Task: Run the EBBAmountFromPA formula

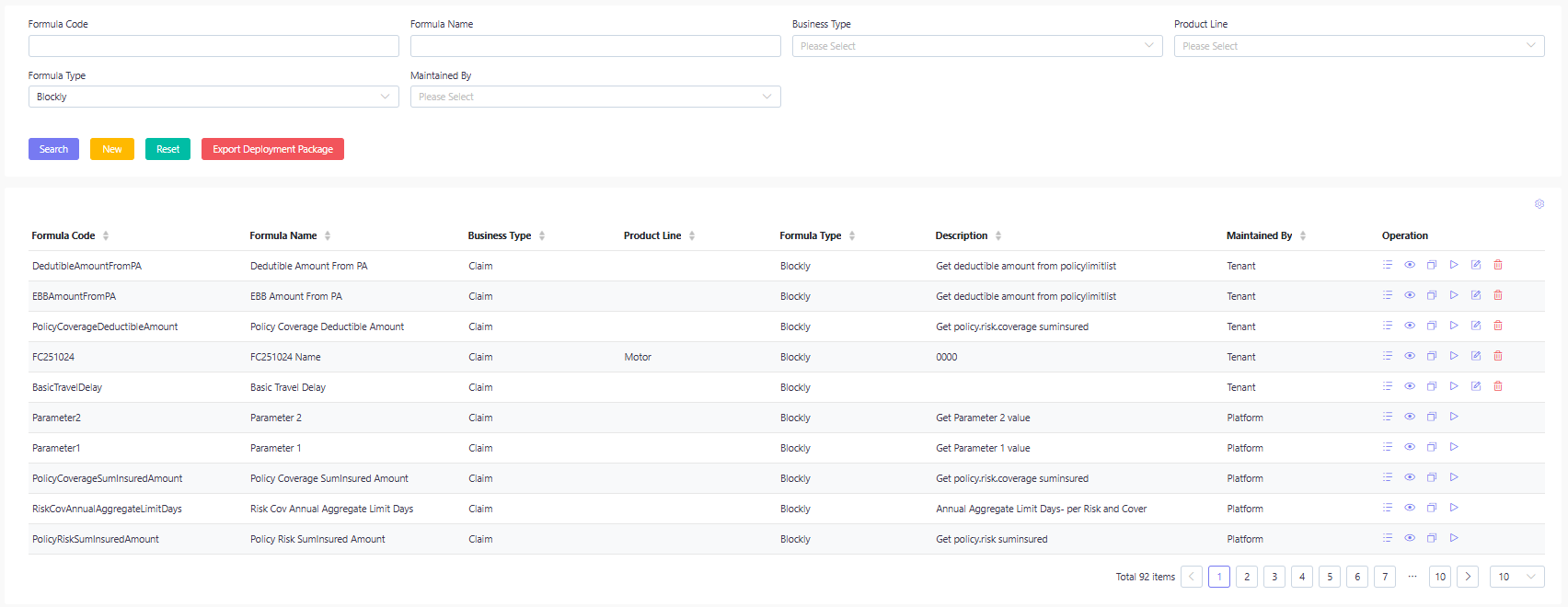Action: (1454, 295)
